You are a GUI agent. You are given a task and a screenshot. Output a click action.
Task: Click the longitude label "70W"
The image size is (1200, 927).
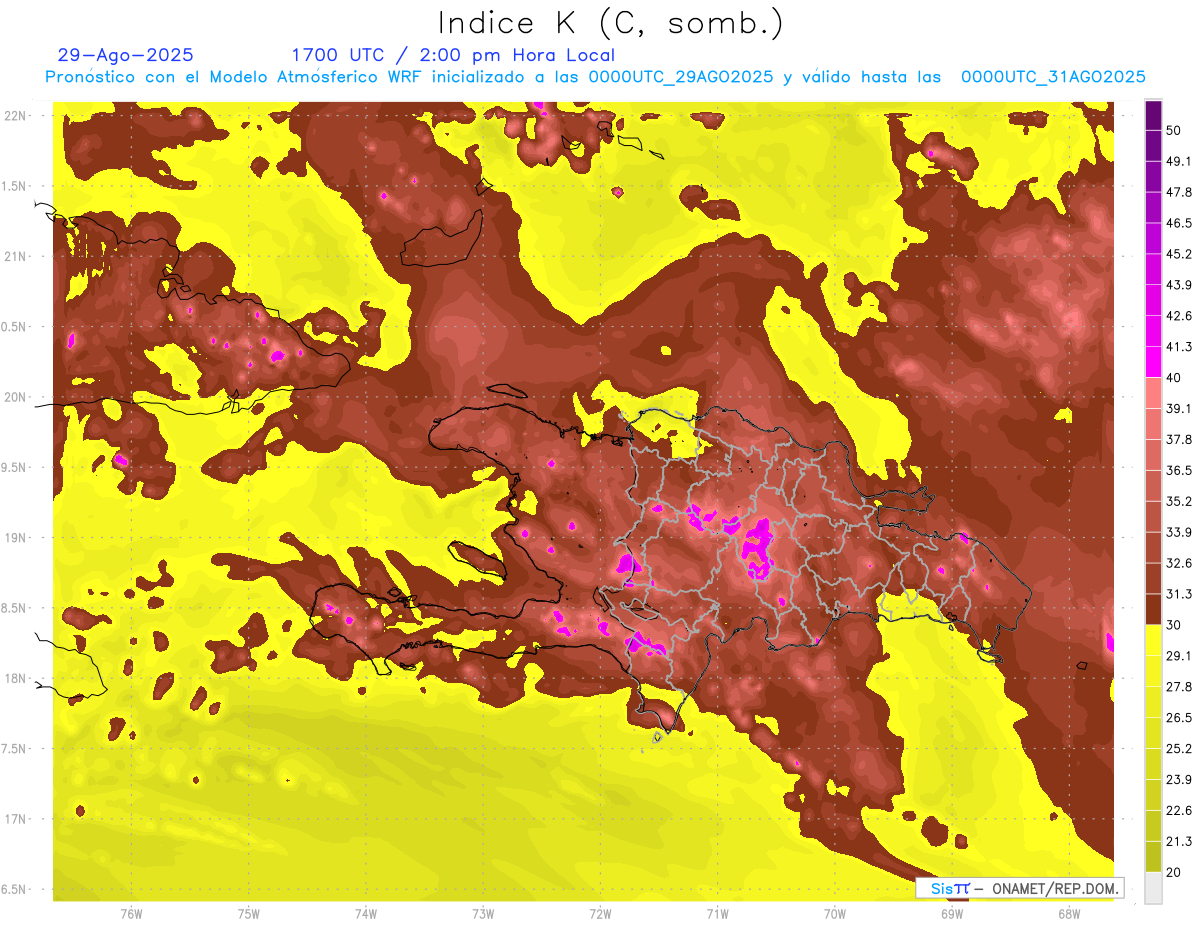[x=835, y=913]
